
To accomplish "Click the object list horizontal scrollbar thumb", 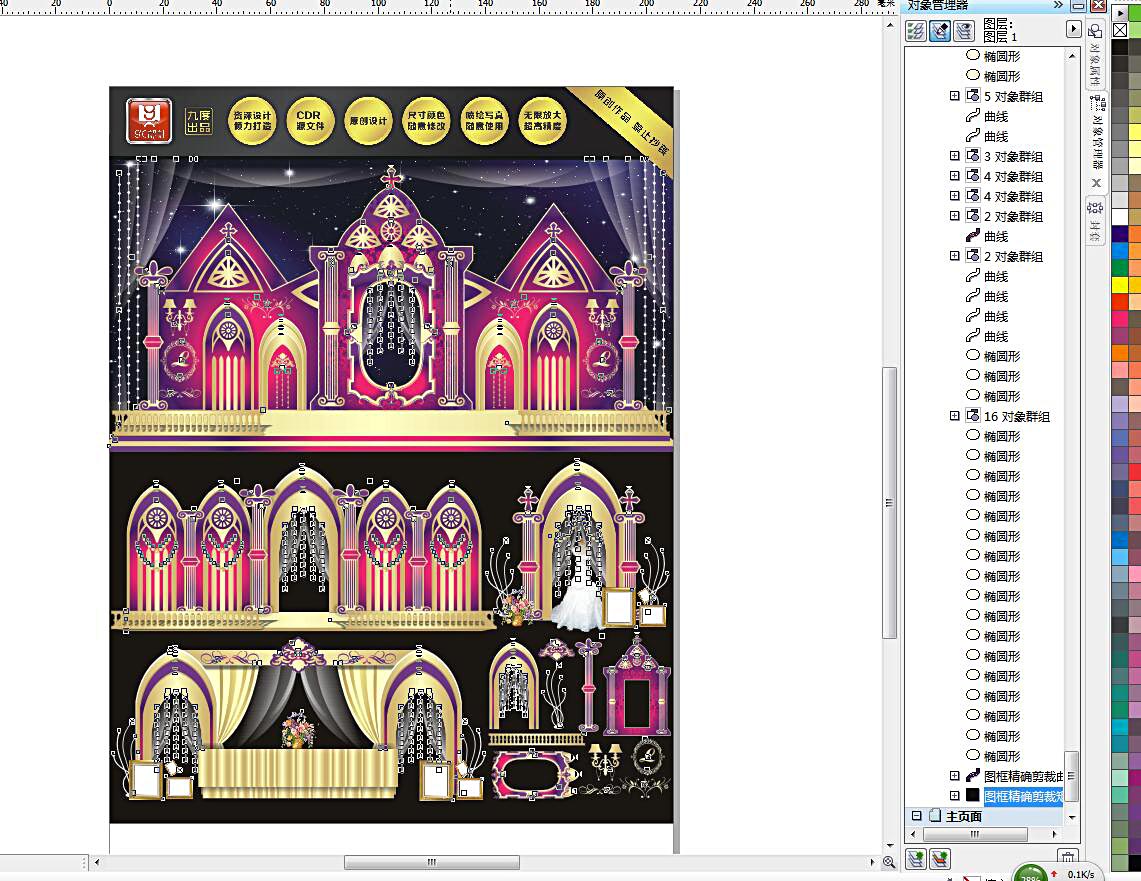I will (x=974, y=834).
